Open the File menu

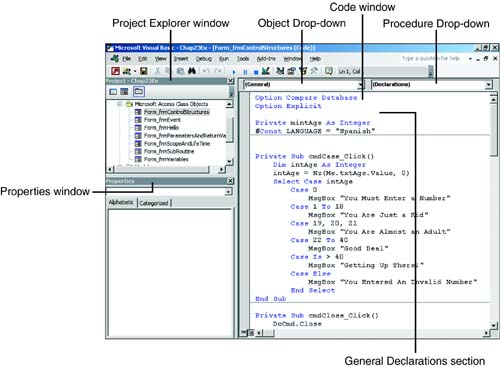[127, 59]
